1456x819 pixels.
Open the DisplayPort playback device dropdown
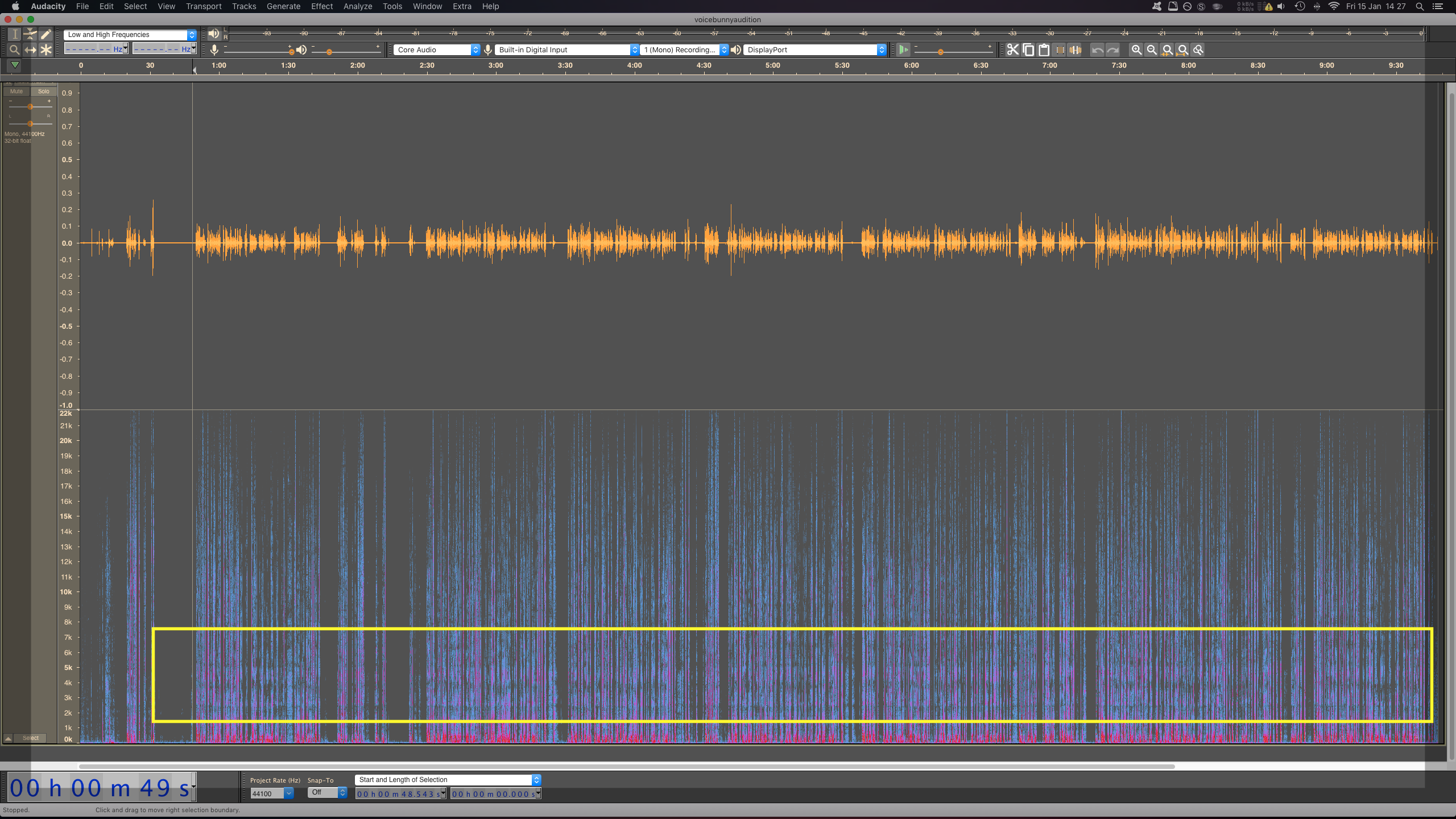pos(814,50)
